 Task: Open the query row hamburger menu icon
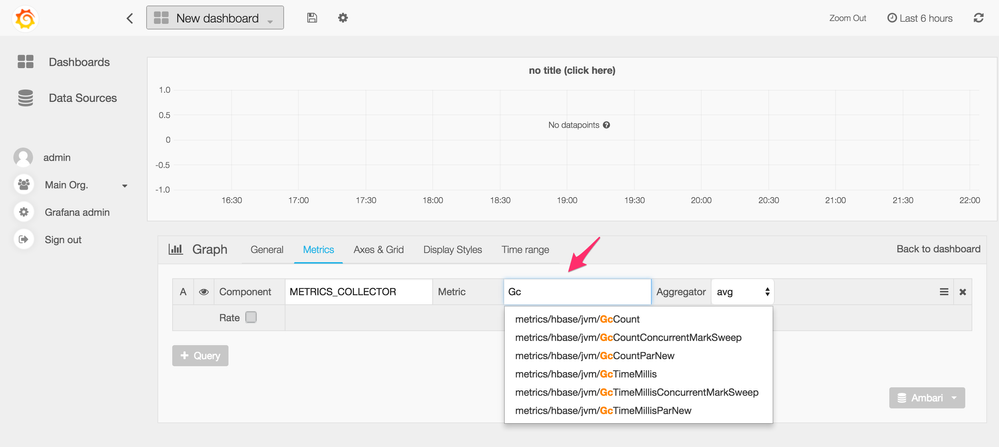pyautogui.click(x=943, y=292)
